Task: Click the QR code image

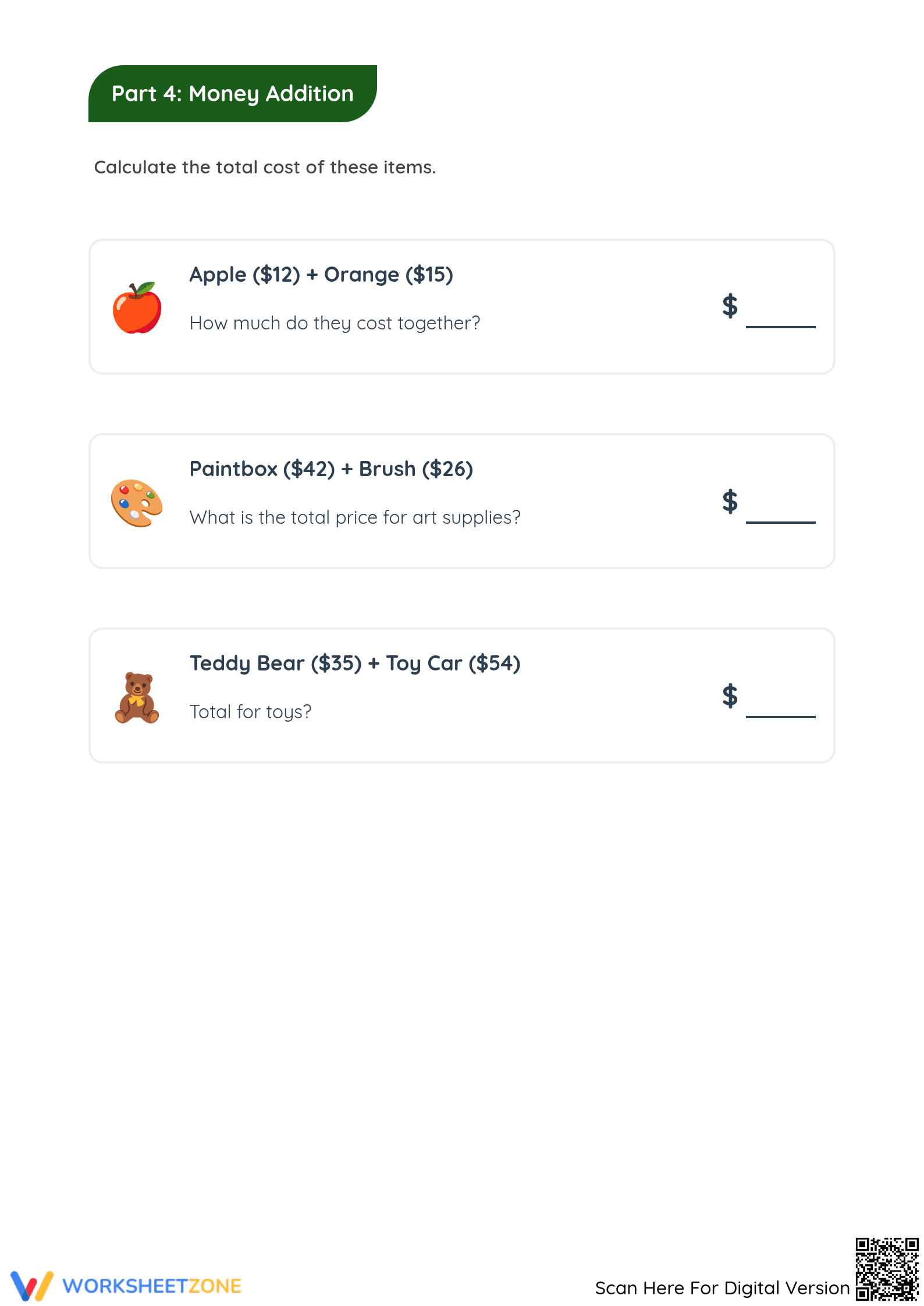Action: click(x=887, y=1269)
